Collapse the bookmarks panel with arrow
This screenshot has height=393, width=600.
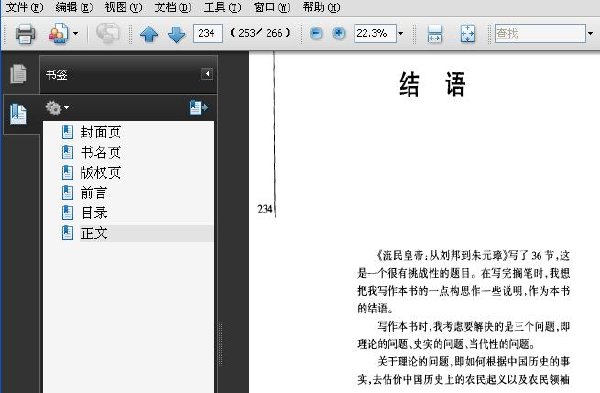click(207, 73)
